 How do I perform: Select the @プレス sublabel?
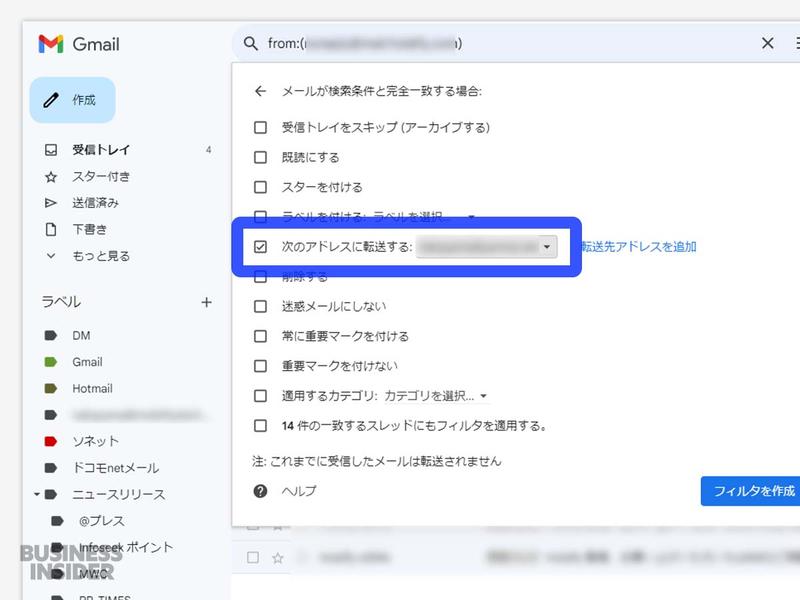(102, 521)
